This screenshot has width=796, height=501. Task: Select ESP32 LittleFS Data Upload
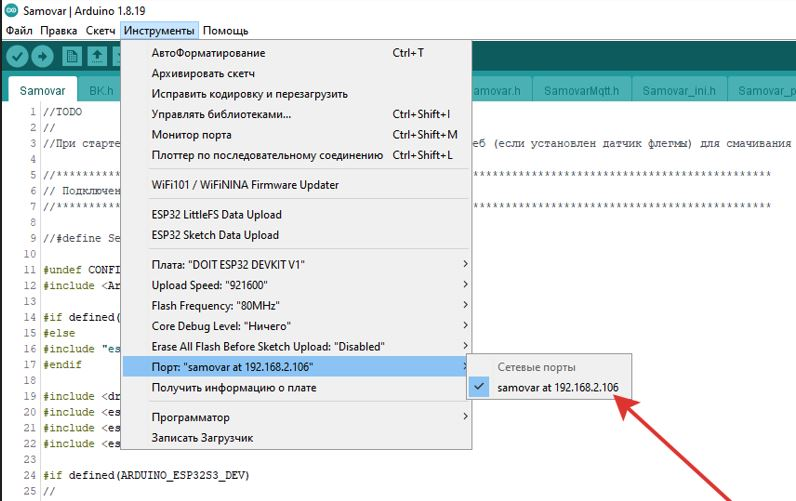click(216, 214)
